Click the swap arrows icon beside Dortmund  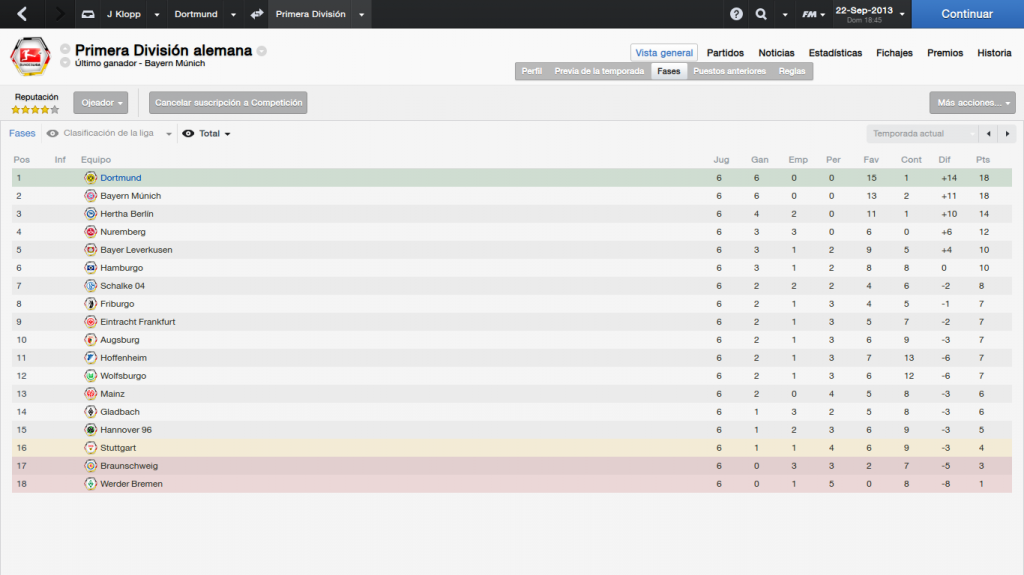click(257, 14)
